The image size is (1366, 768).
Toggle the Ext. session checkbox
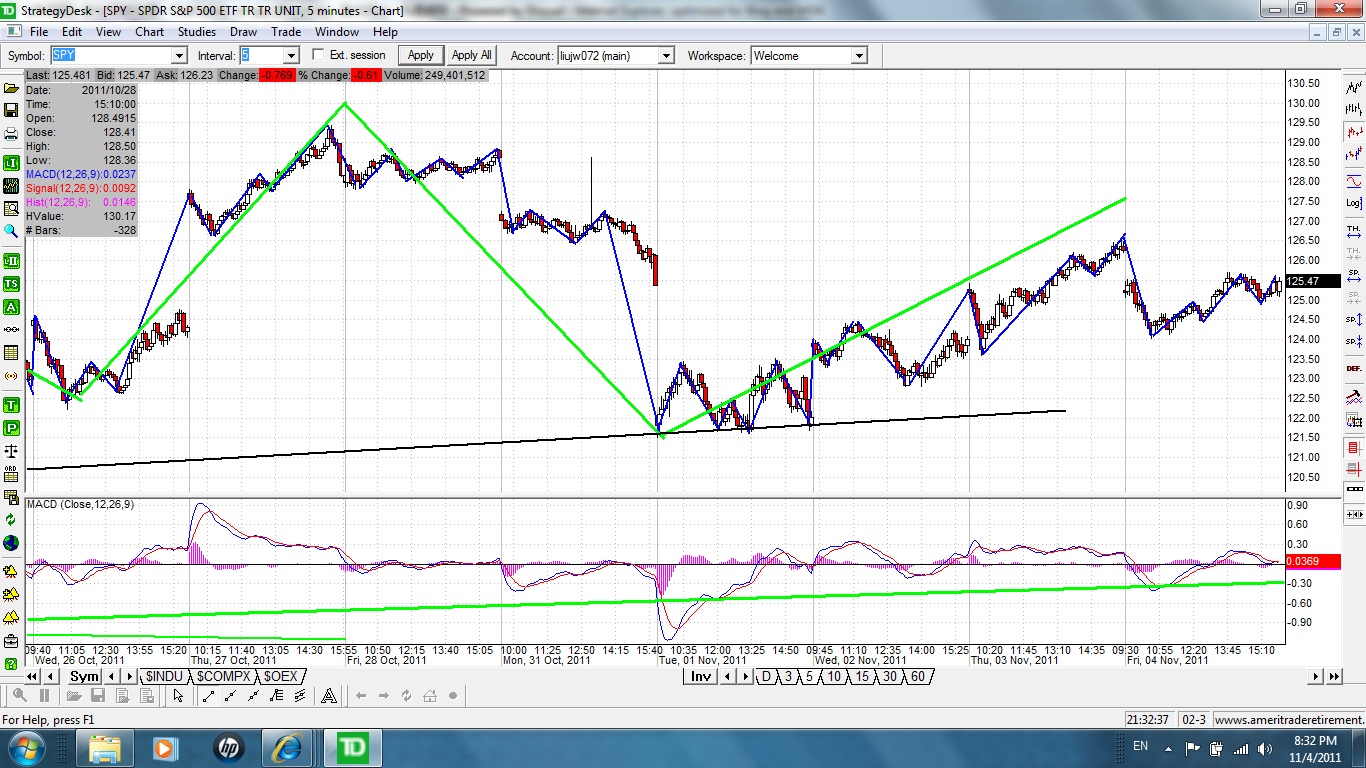click(x=319, y=55)
